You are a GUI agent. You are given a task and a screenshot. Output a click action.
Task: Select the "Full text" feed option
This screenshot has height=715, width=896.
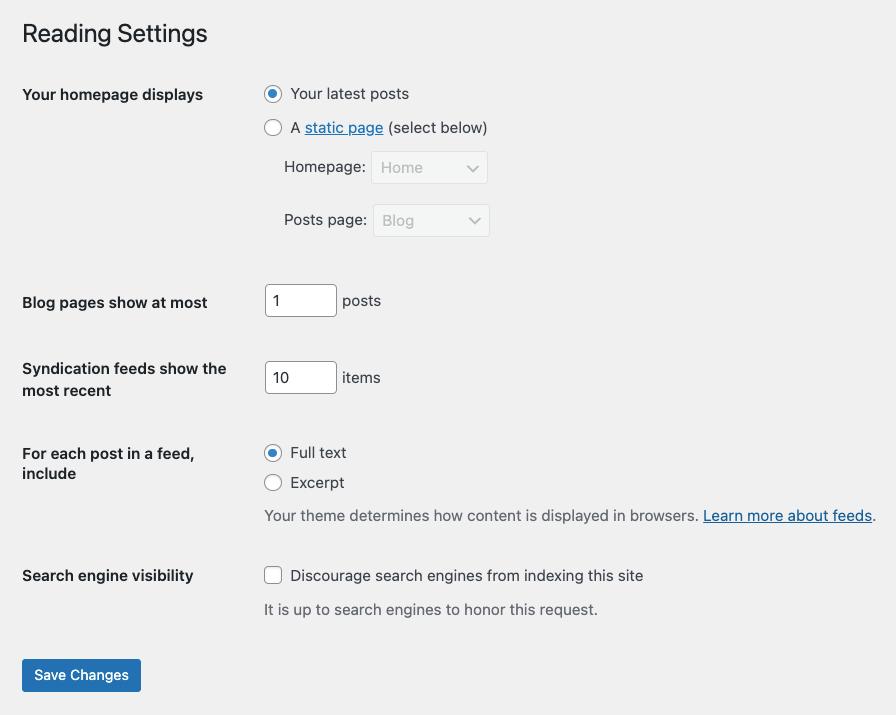pyautogui.click(x=273, y=453)
